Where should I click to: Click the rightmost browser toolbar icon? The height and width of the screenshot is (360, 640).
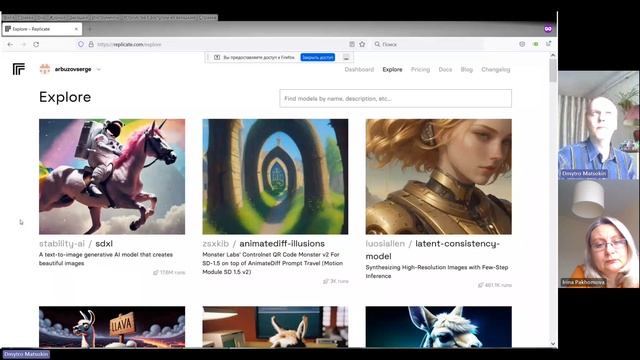pyautogui.click(x=549, y=44)
